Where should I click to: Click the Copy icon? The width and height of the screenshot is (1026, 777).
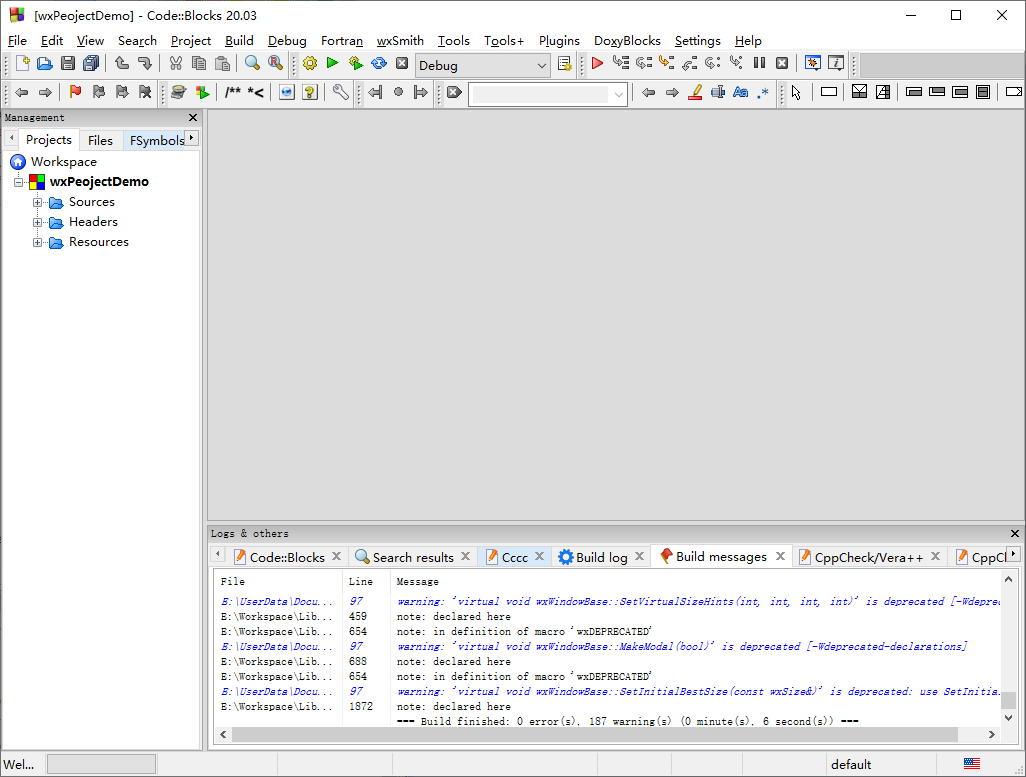coord(199,63)
